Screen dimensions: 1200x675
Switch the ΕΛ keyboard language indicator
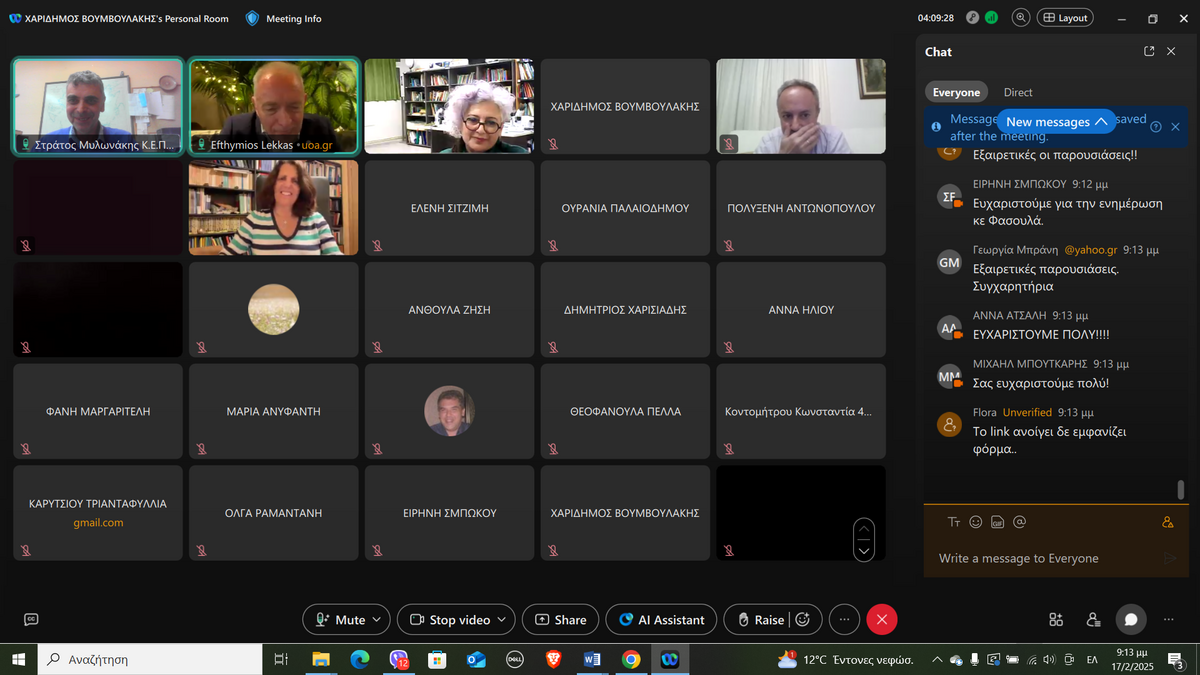coord(1093,659)
